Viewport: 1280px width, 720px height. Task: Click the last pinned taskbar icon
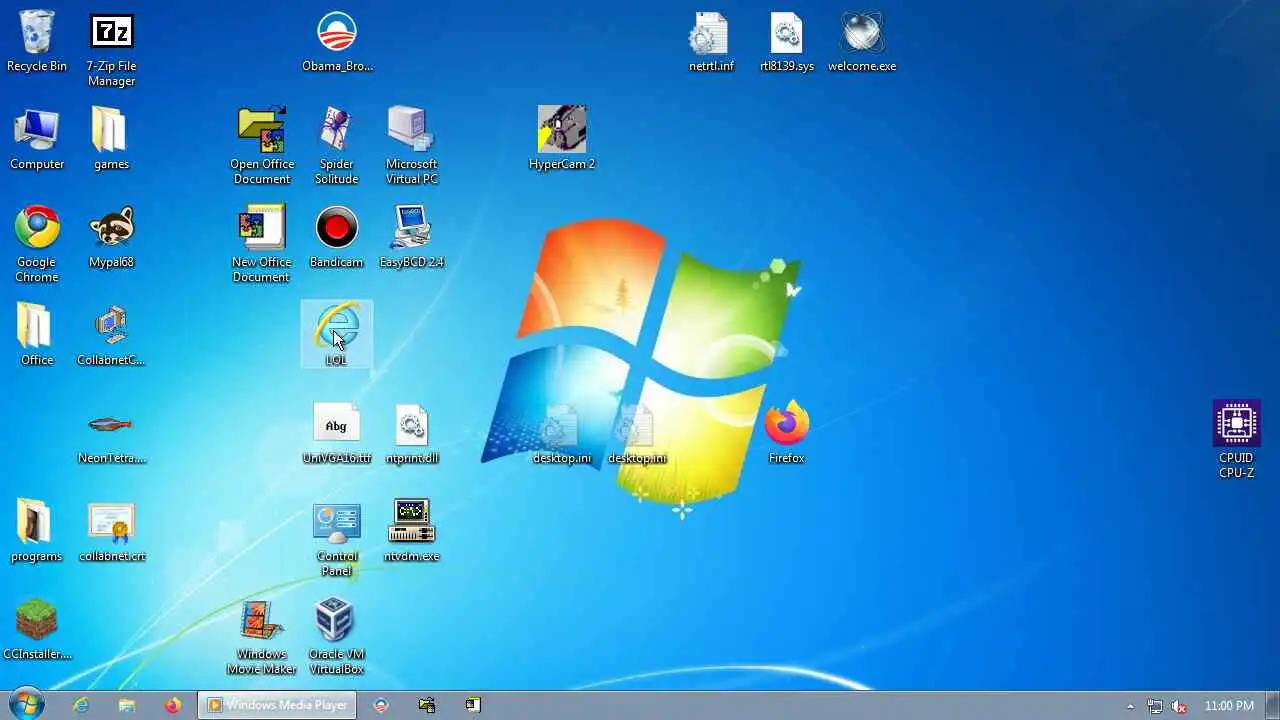click(473, 705)
